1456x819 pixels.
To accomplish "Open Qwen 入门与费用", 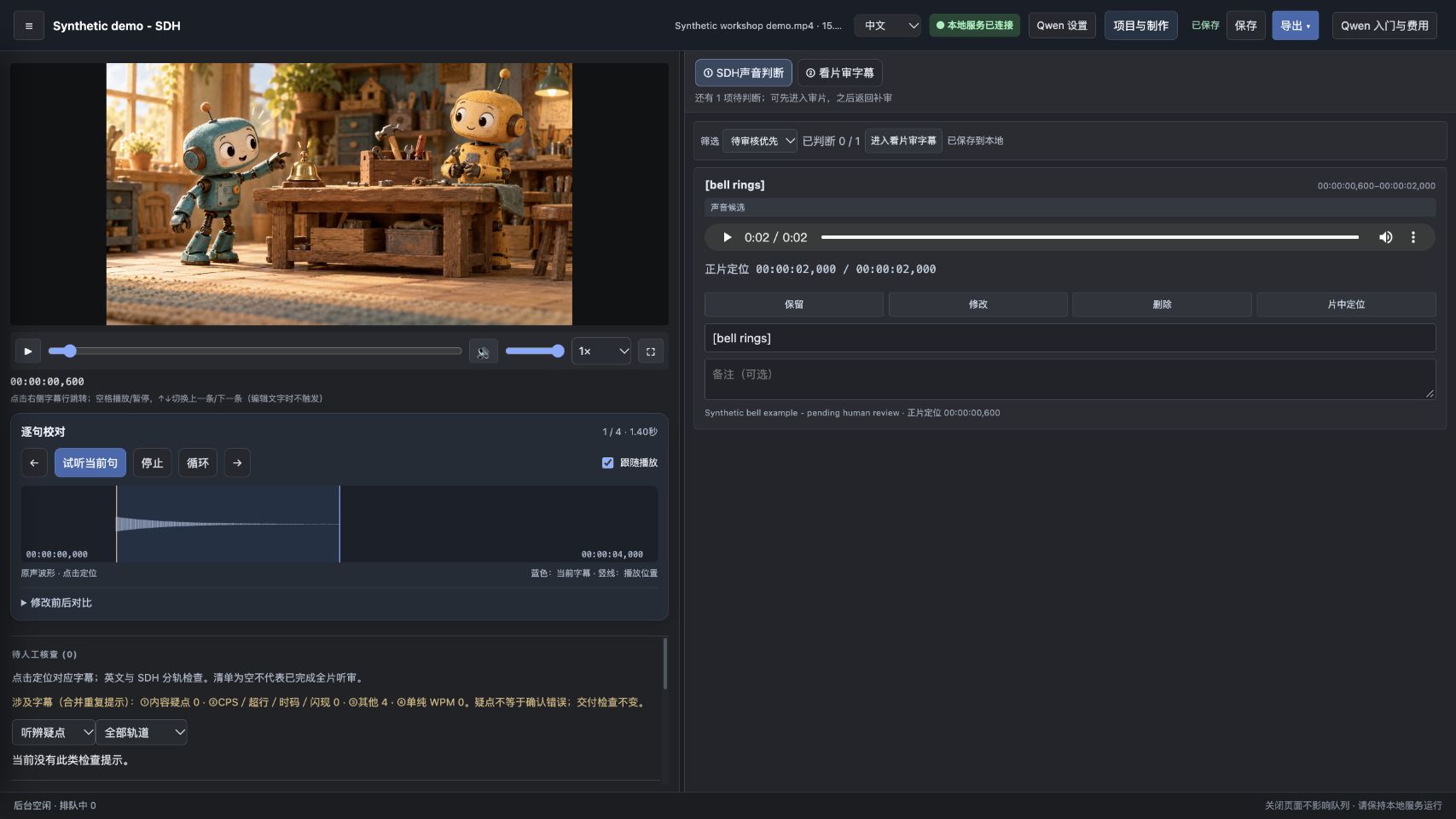I will (1384, 26).
